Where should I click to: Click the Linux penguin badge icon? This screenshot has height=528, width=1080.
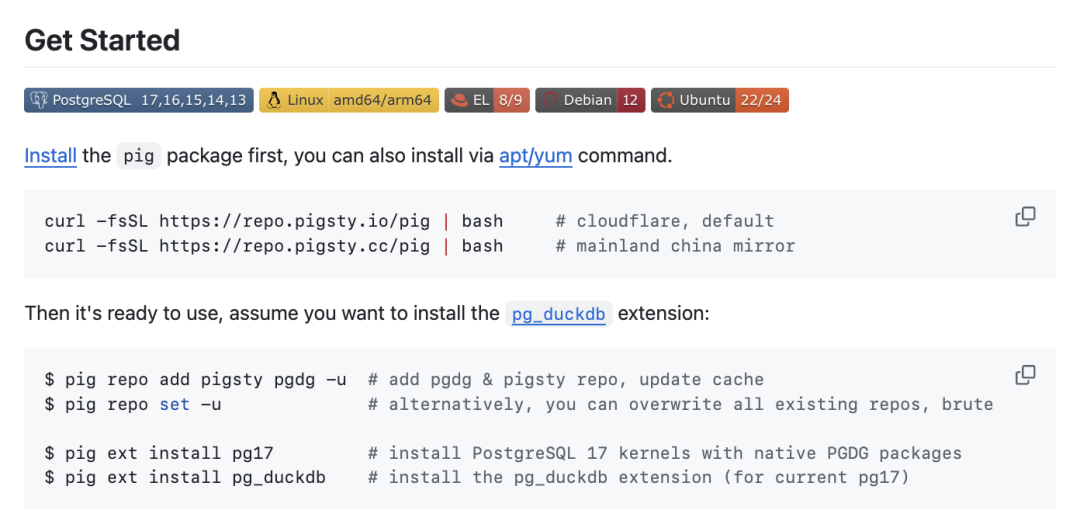(x=273, y=100)
